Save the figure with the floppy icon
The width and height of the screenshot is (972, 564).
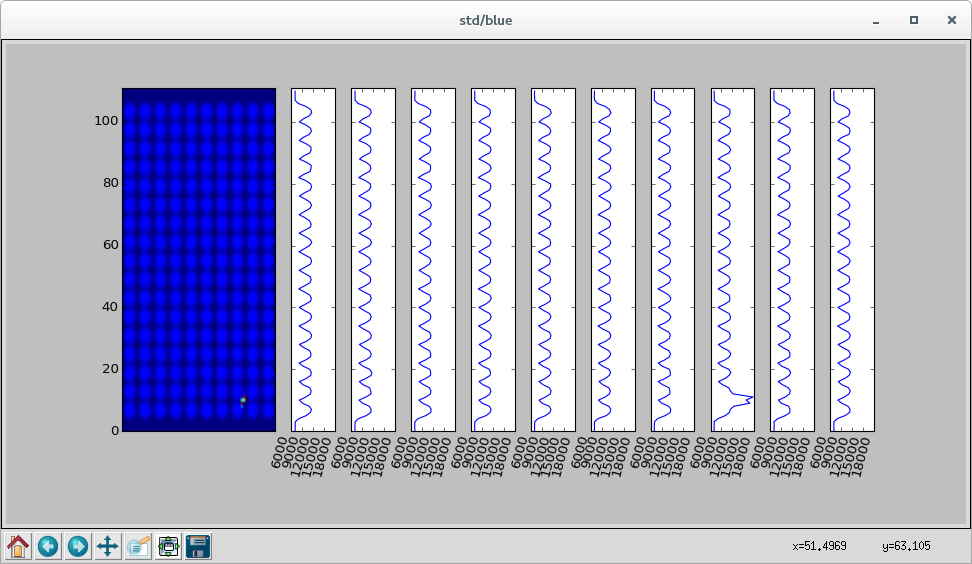point(198,546)
